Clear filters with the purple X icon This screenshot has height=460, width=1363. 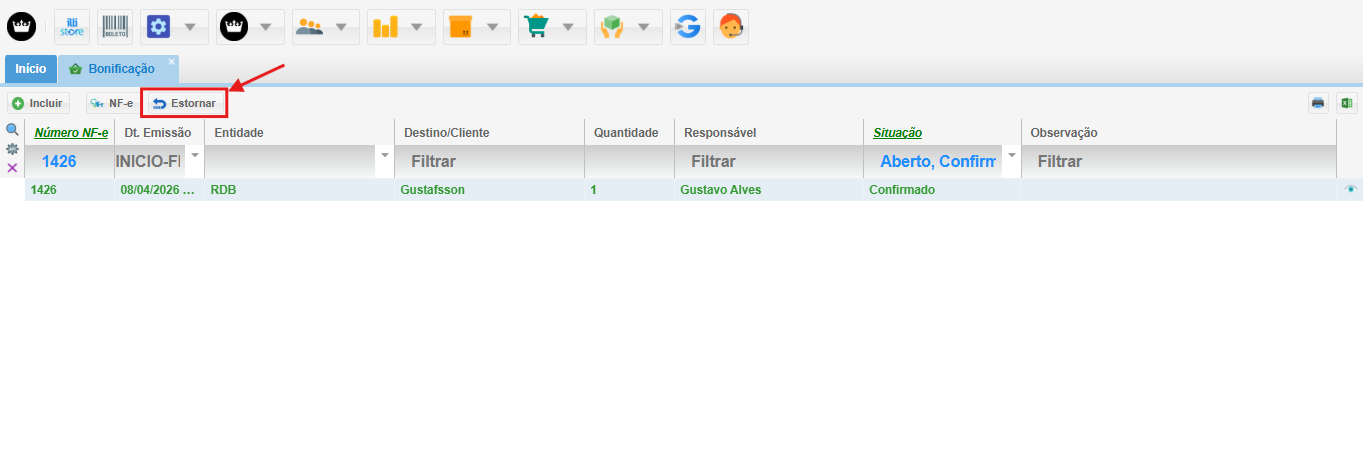13,167
